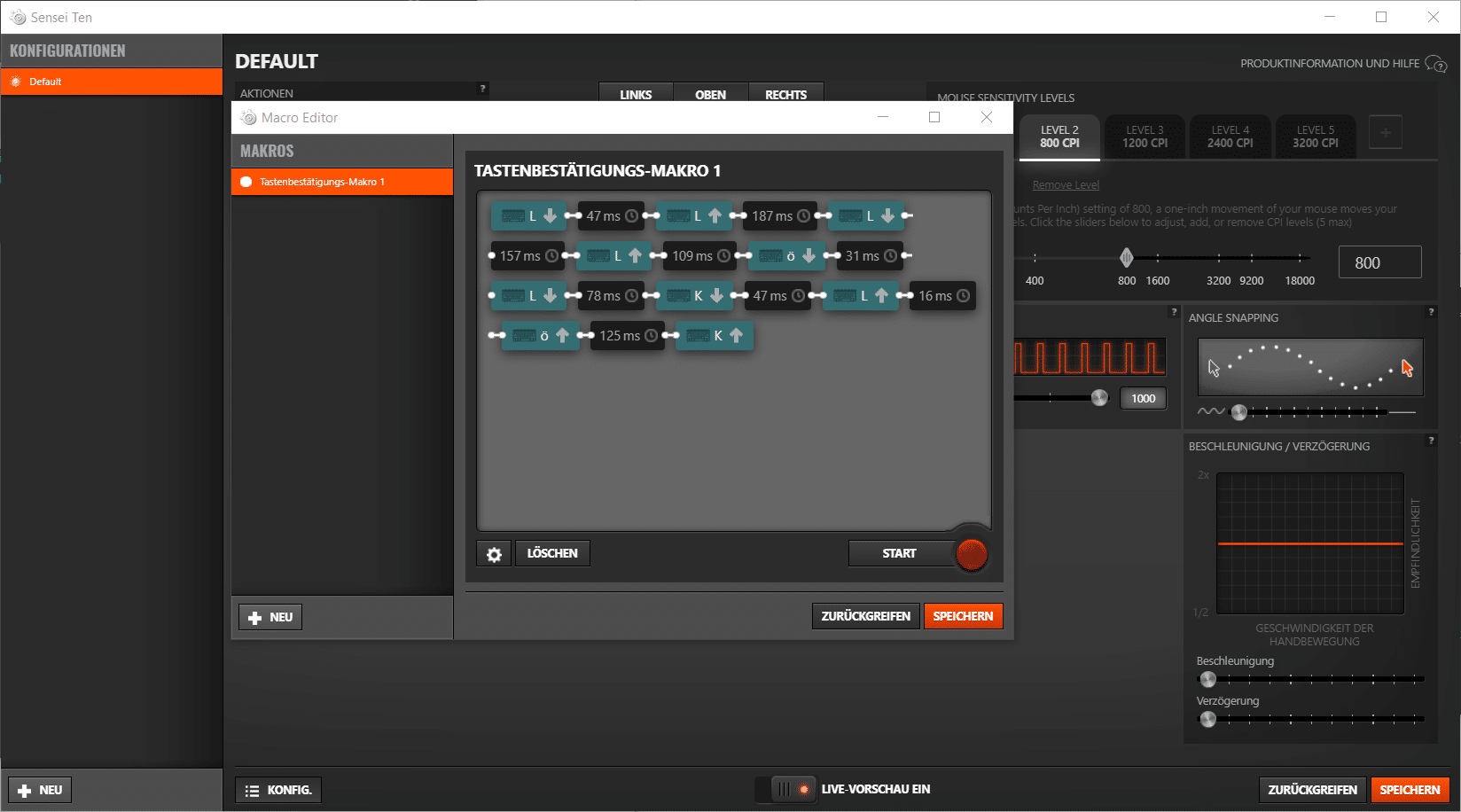Click the Beschleunigung slider handle
Viewport: 1461px width, 812px height.
point(1207,680)
